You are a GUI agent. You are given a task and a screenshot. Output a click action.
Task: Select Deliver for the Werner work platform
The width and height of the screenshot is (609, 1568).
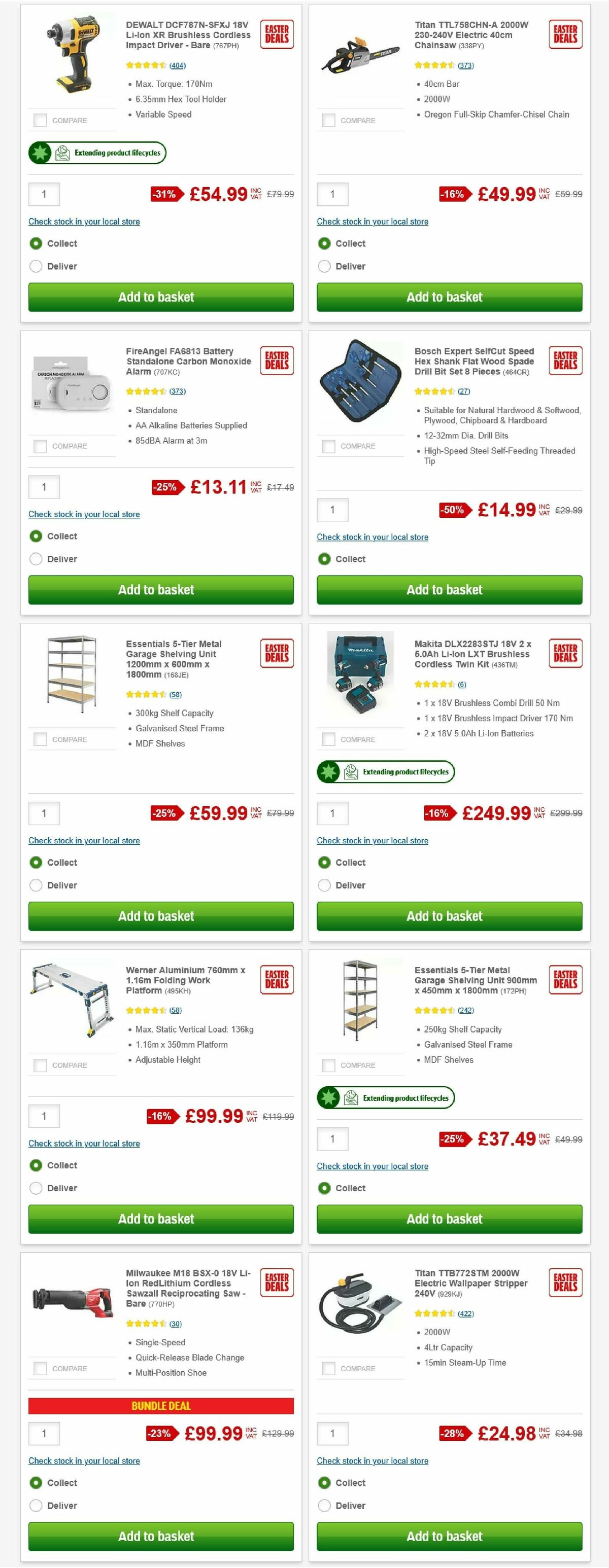36,1188
